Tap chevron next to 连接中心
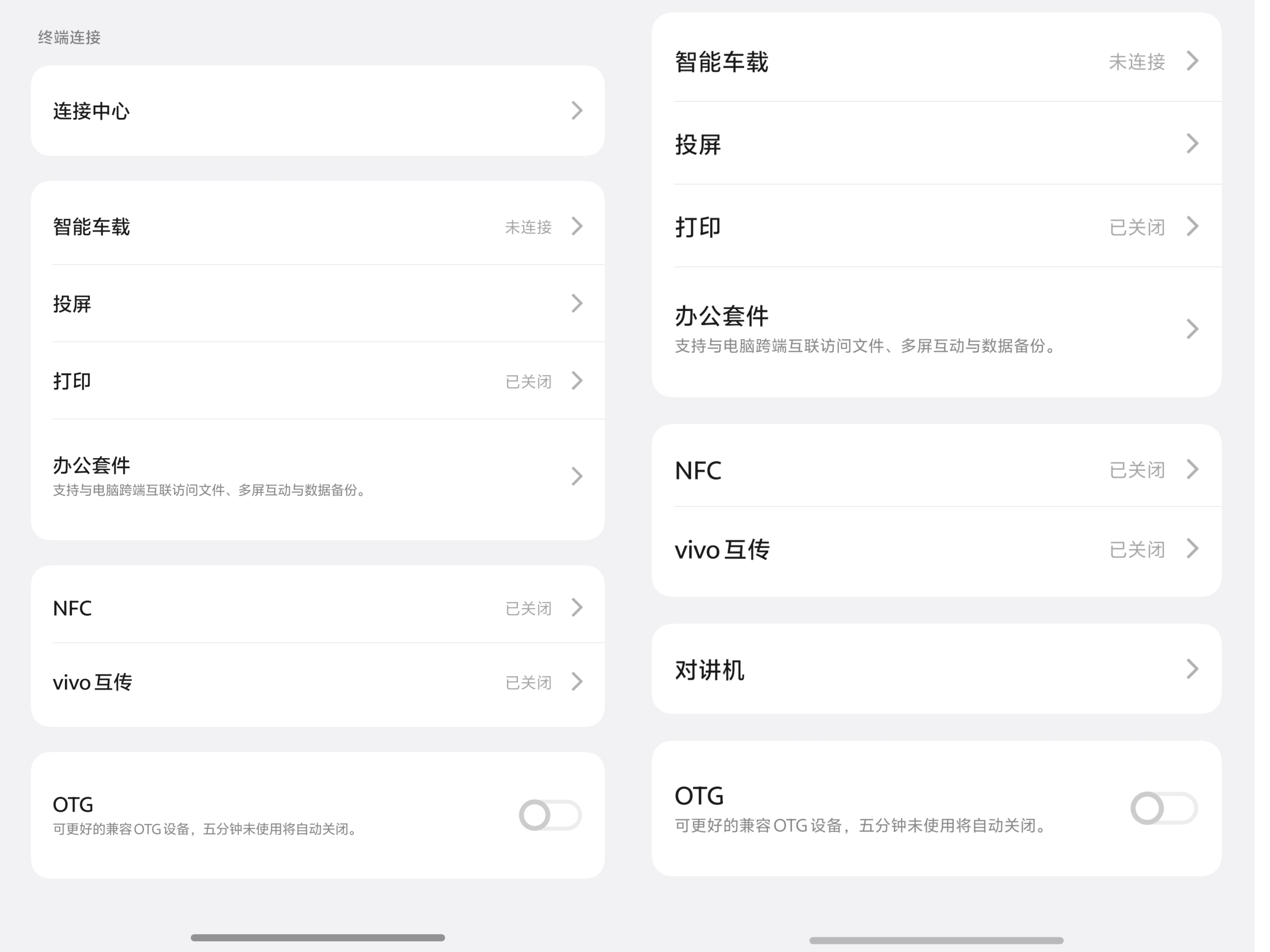Viewport: 1270px width, 952px height. tap(577, 111)
